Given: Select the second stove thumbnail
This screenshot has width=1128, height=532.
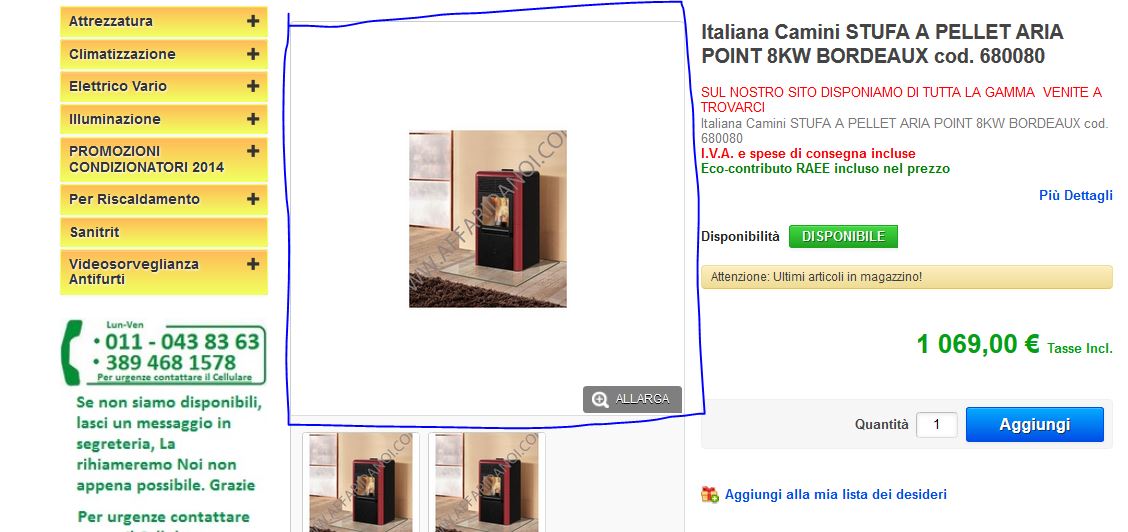Looking at the screenshot, I should click(487, 482).
